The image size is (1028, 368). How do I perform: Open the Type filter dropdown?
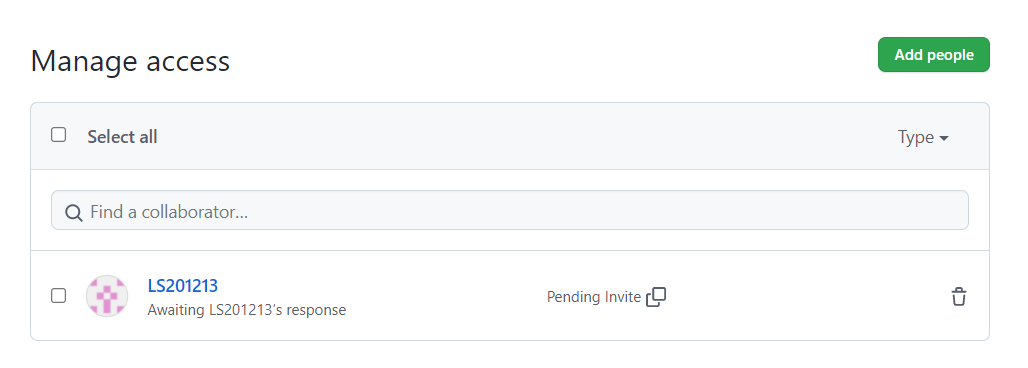click(x=923, y=137)
